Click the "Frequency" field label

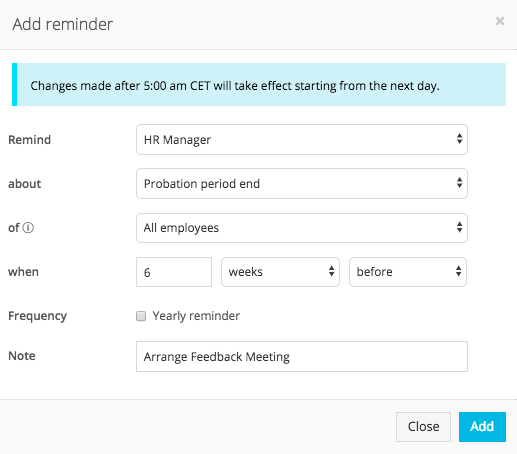click(37, 316)
